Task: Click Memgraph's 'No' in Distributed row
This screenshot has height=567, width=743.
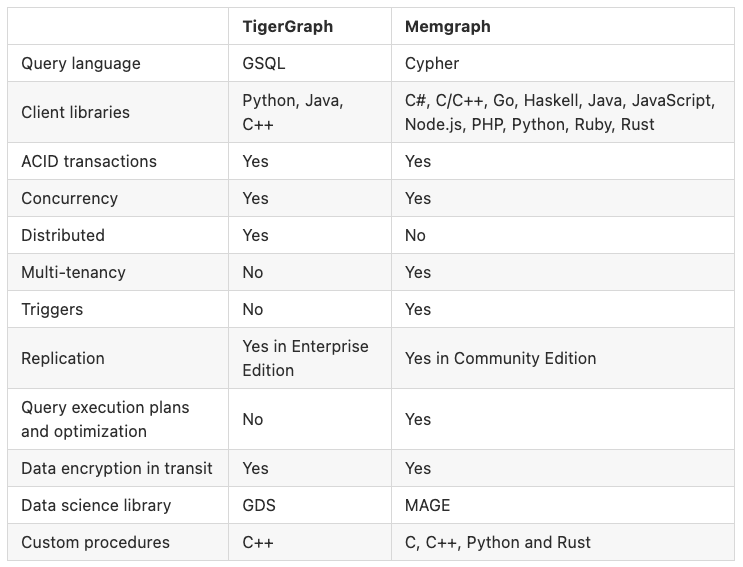Action: coord(415,235)
